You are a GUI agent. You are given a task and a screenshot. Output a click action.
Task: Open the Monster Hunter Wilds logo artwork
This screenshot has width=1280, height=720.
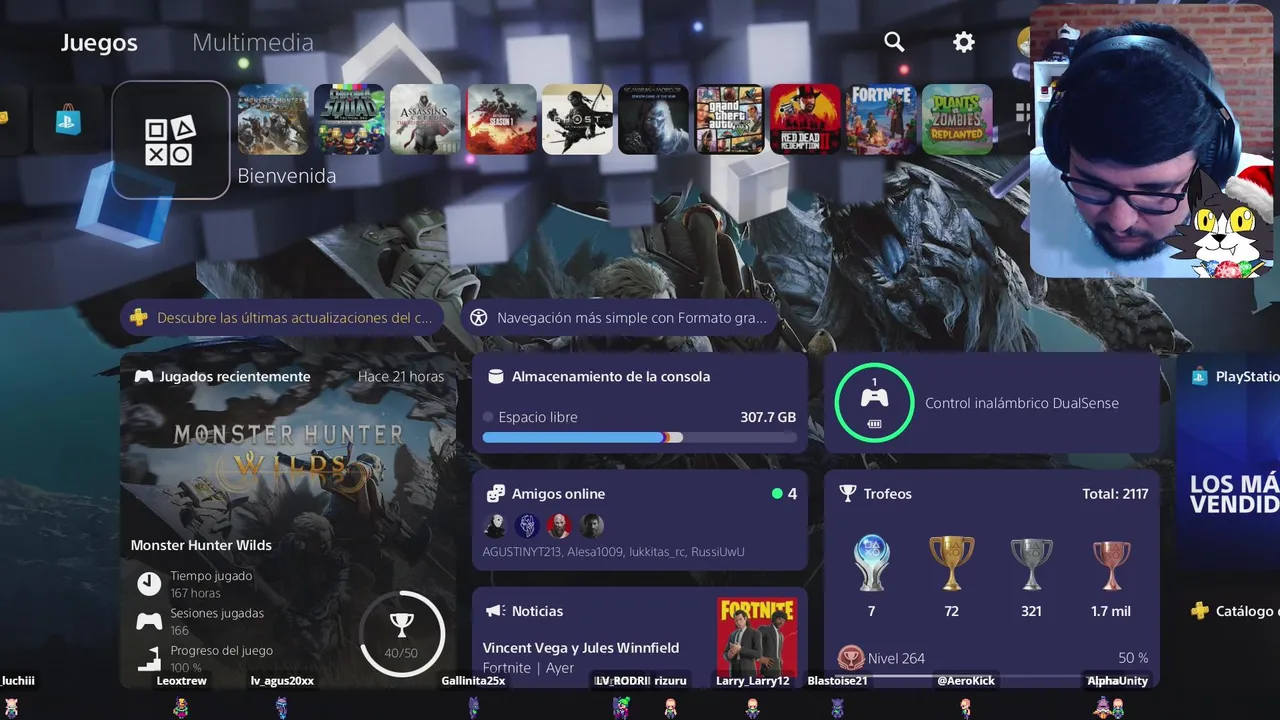point(289,451)
